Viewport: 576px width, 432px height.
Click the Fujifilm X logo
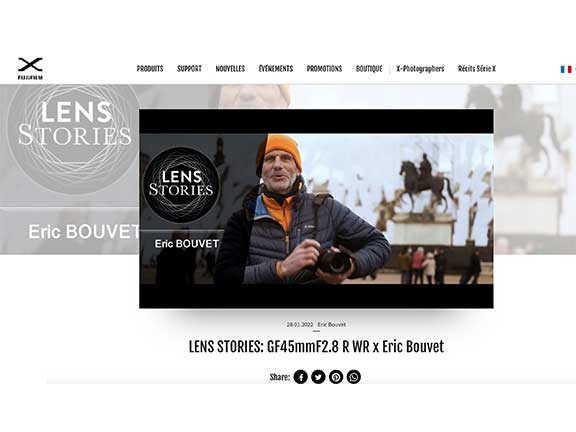coord(30,68)
